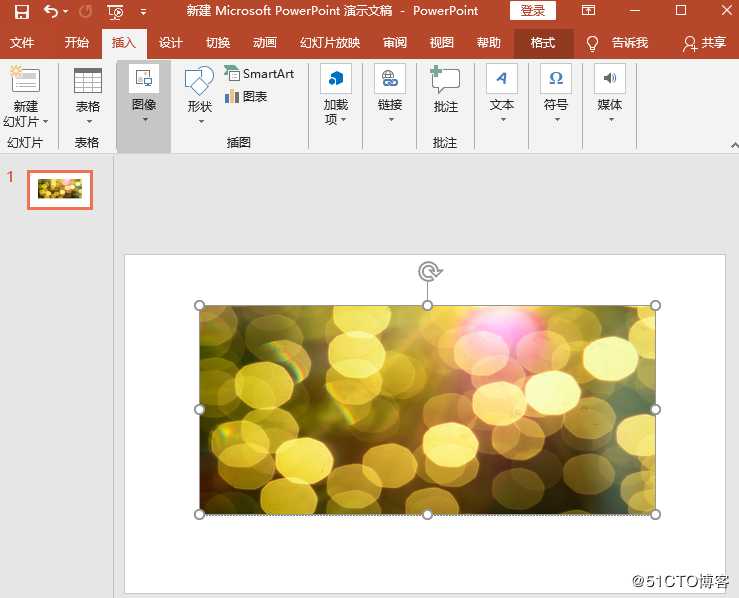The height and width of the screenshot is (598, 739).
Task: Switch to the 视图 tab
Action: (x=442, y=43)
